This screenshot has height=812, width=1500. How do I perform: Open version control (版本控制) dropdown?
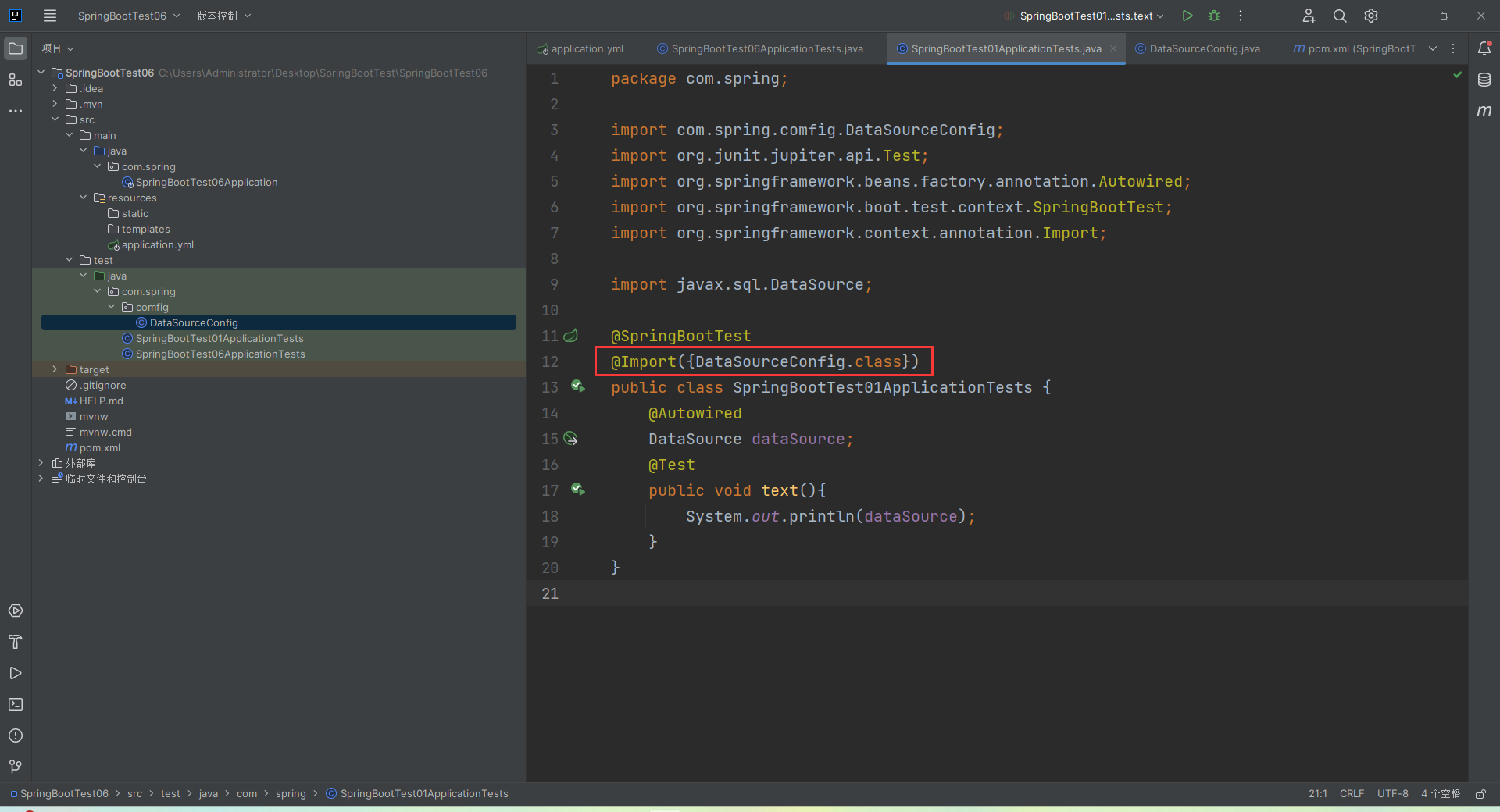(x=224, y=16)
